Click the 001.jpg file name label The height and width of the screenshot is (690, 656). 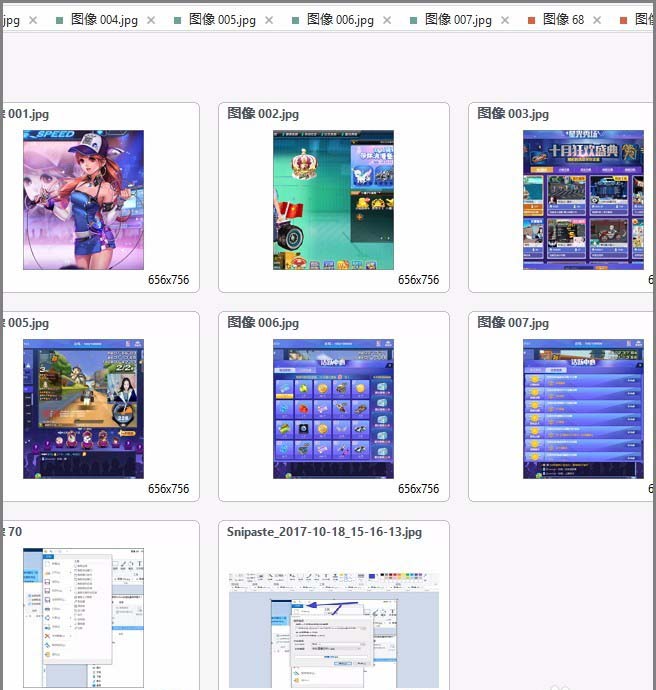(x=26, y=114)
